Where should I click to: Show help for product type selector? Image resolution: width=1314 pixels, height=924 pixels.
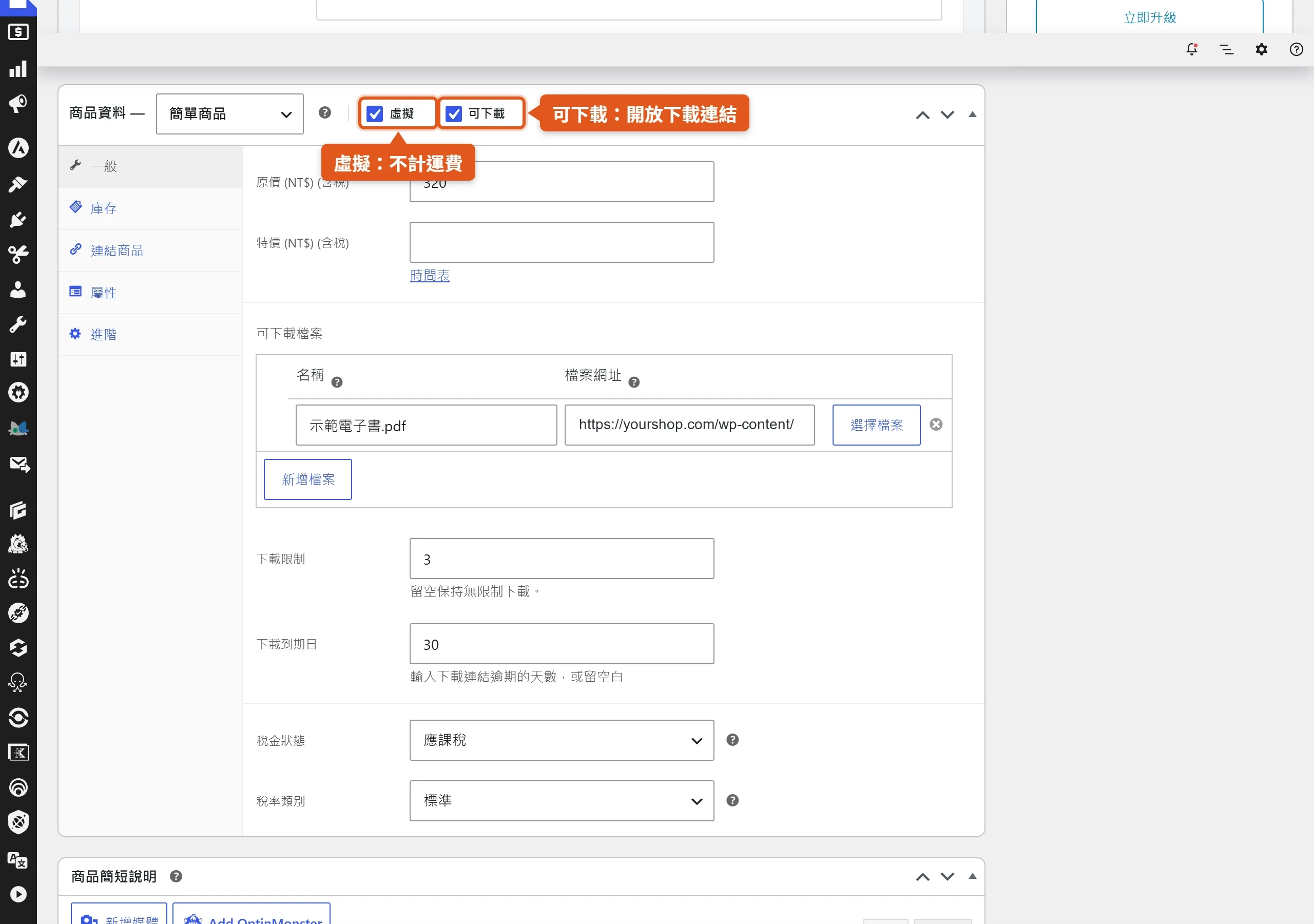325,112
